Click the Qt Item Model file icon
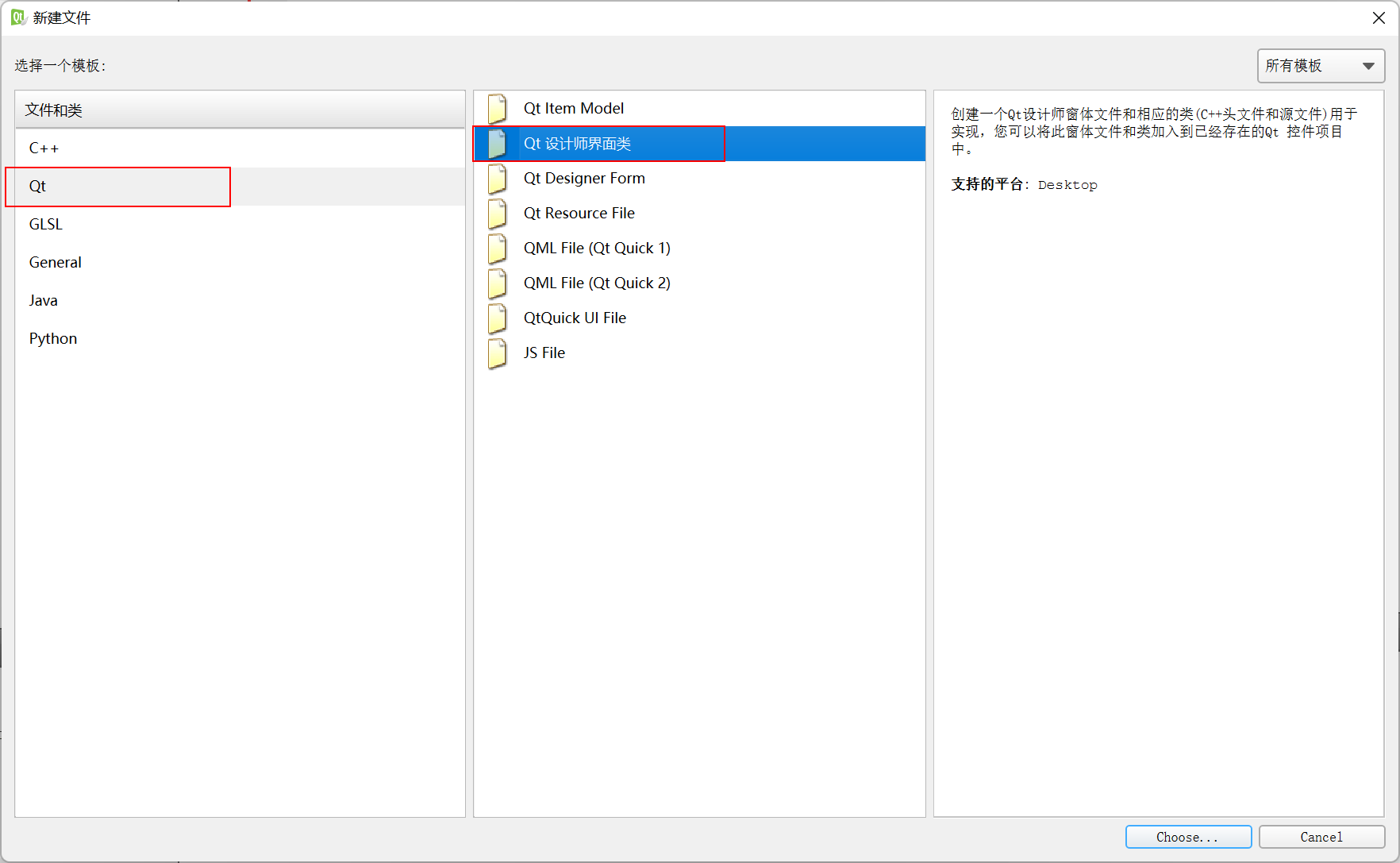The image size is (1400, 863). click(498, 109)
